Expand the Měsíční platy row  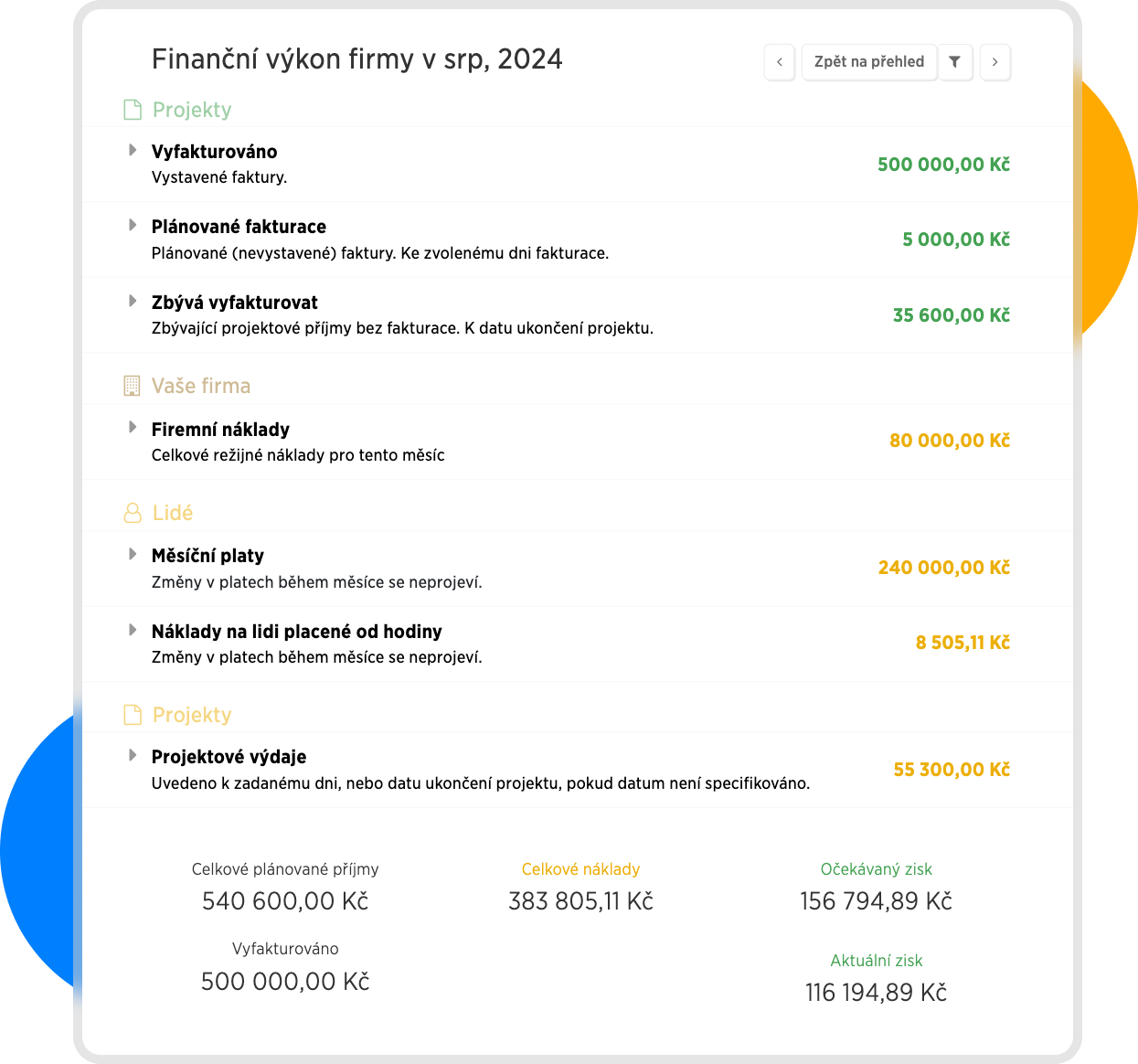point(133,554)
